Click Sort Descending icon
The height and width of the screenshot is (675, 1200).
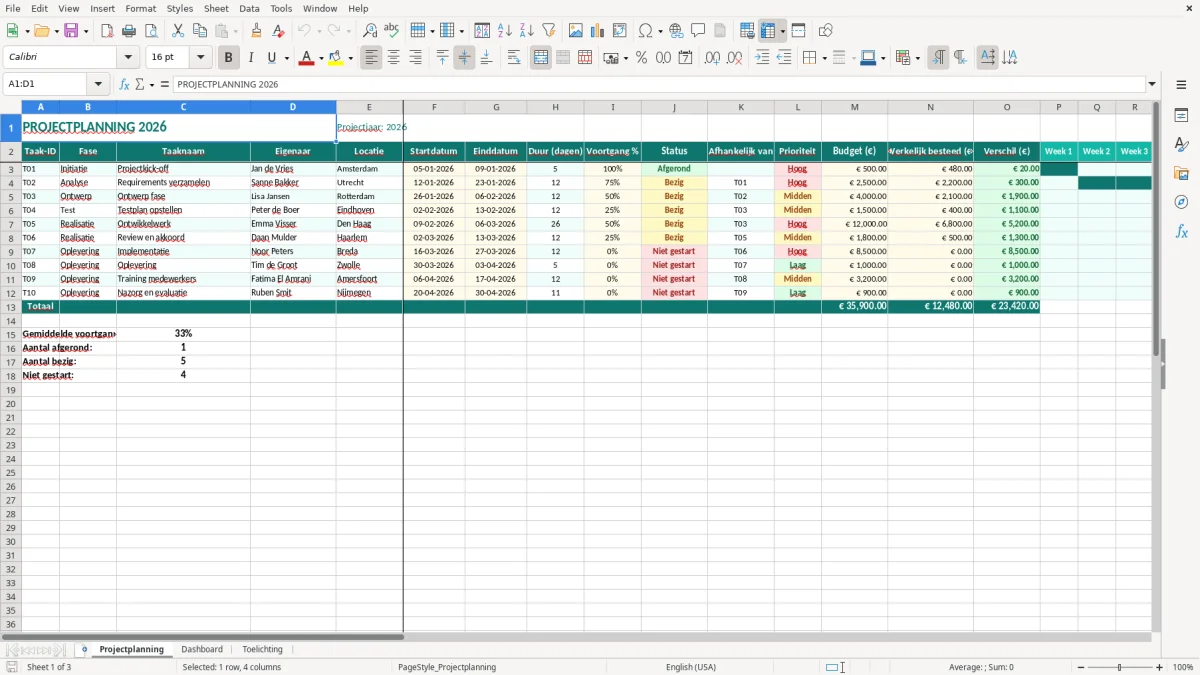527,31
